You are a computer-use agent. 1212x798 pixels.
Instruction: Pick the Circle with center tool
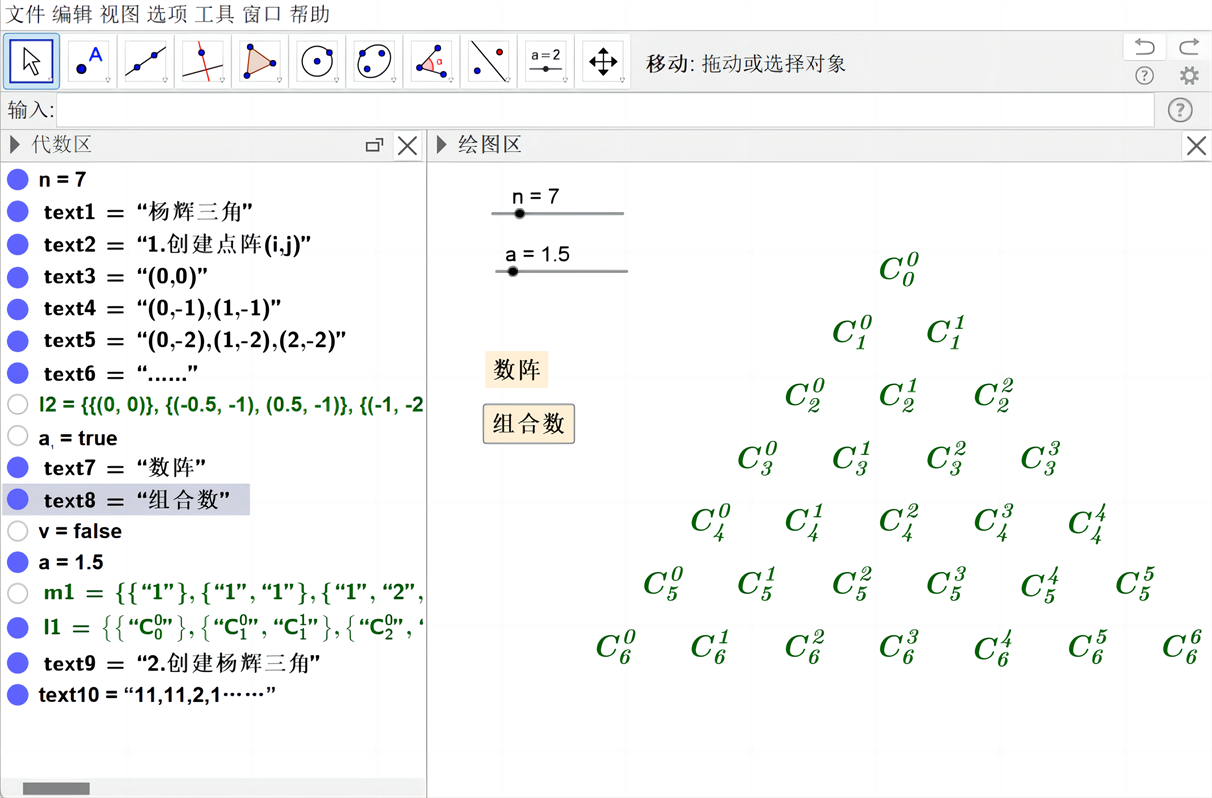(317, 62)
